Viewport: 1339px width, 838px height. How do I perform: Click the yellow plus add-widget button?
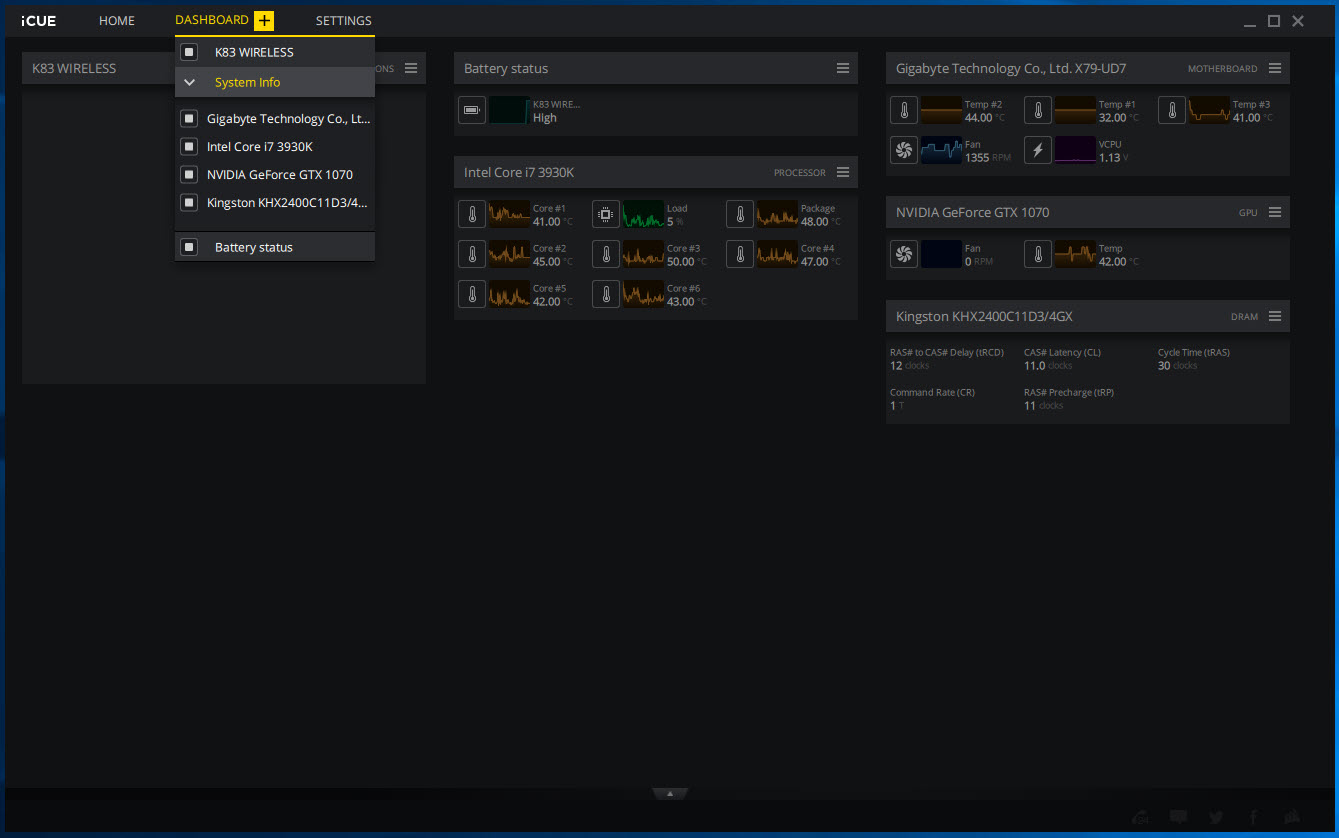[264, 21]
